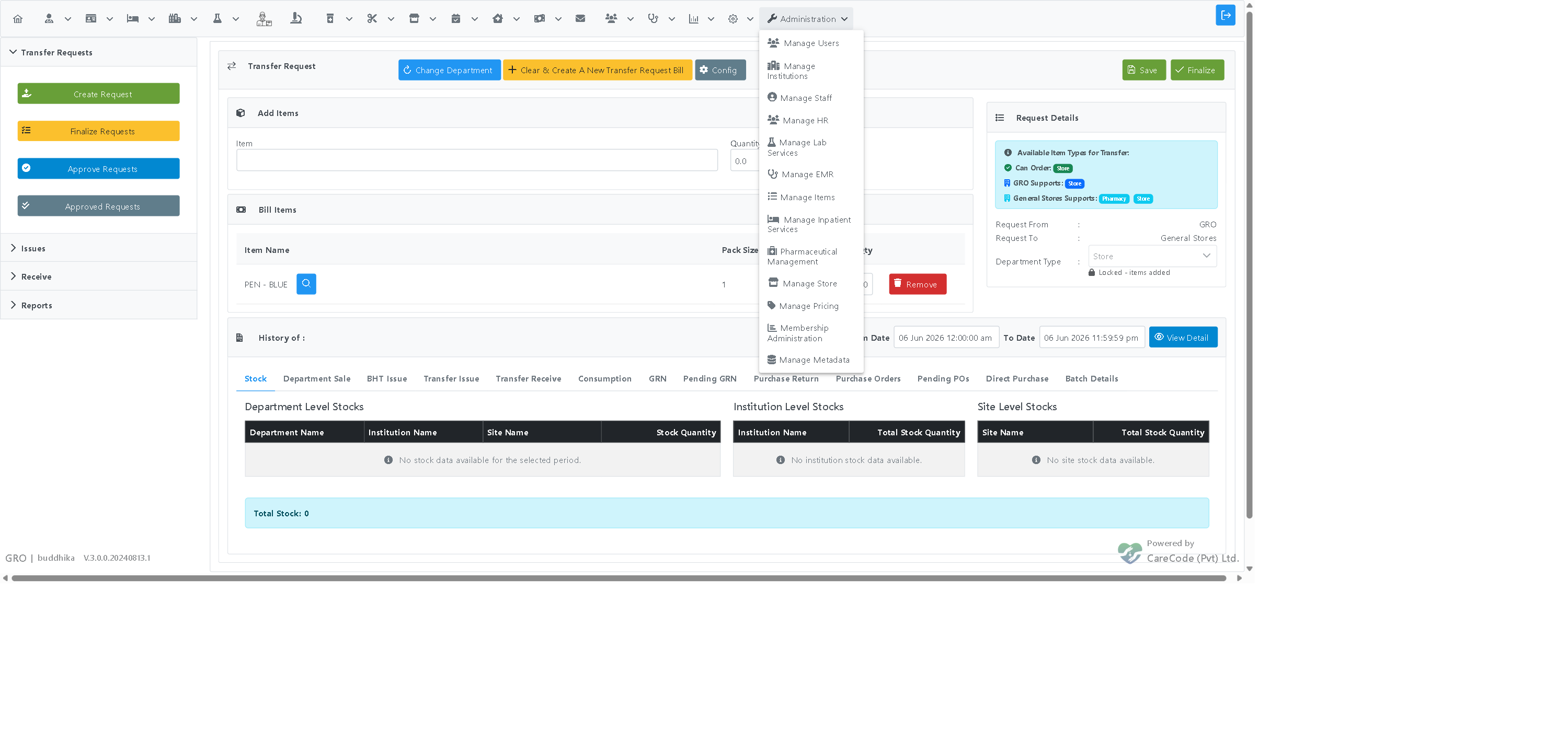Expand the Receive sidebar section

[x=99, y=276]
